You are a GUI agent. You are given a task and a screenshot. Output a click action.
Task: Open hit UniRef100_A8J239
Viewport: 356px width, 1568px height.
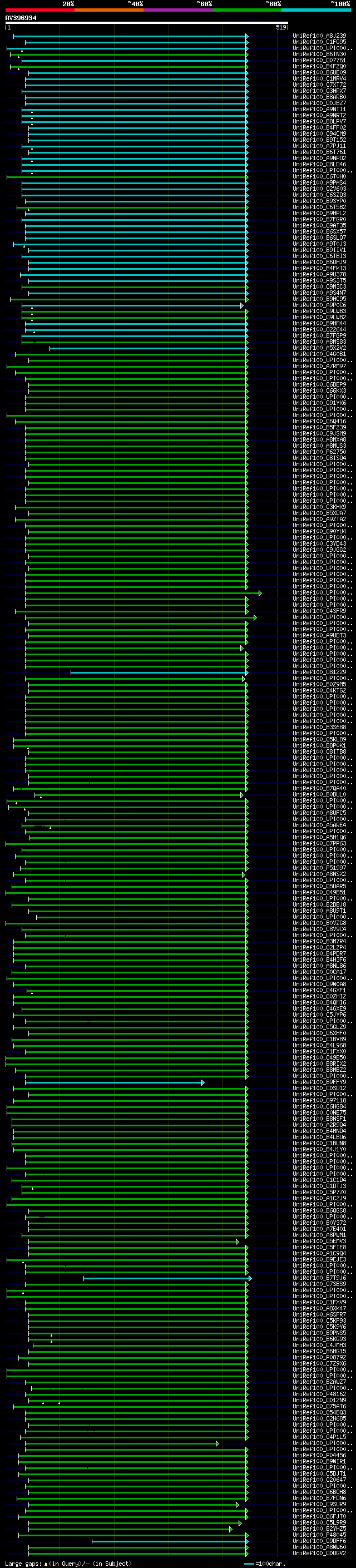(x=319, y=36)
